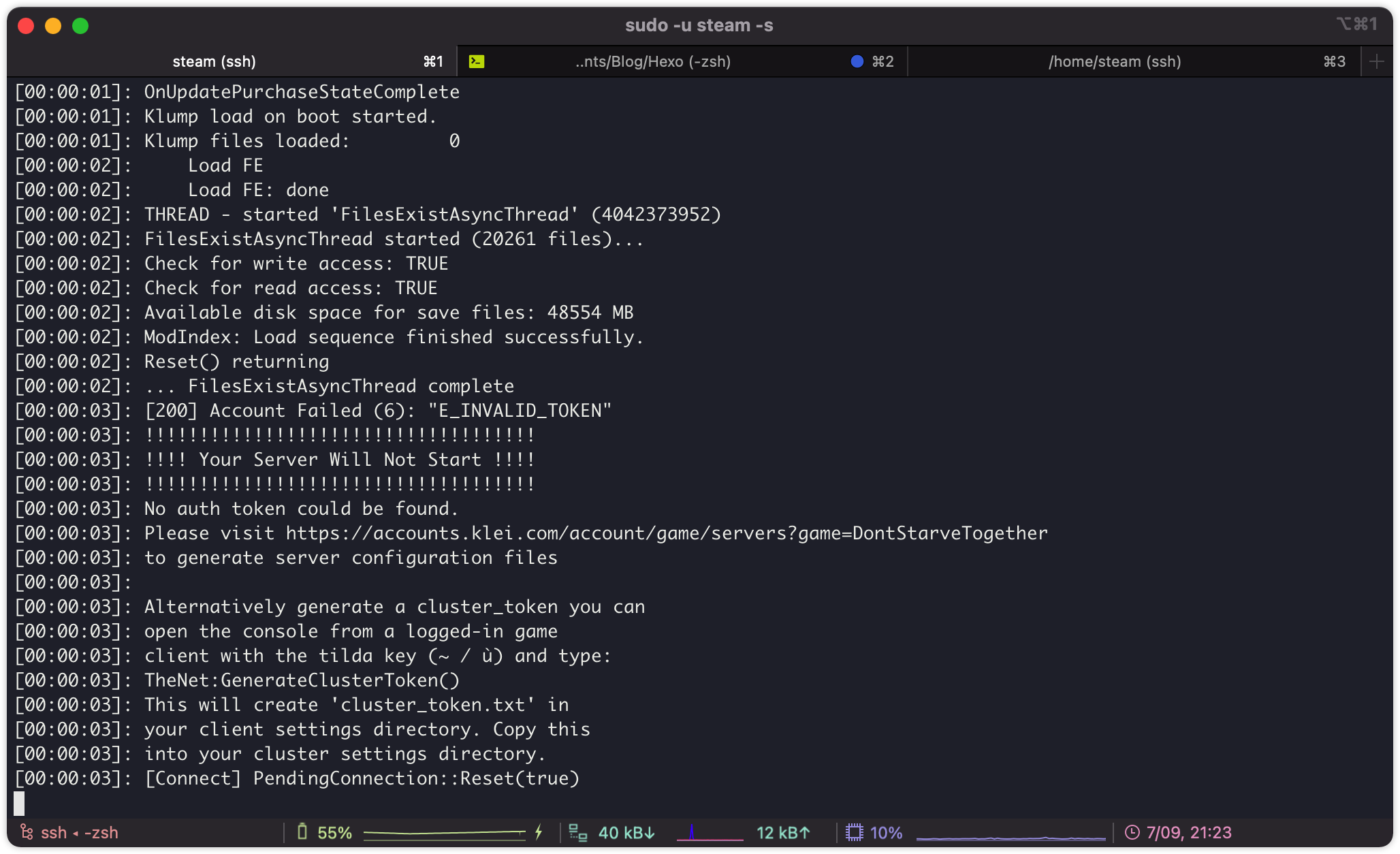Screen dimensions: 1400x854
Task: Click the 'ssh ◂ -zsh' job label
Action: point(79,832)
